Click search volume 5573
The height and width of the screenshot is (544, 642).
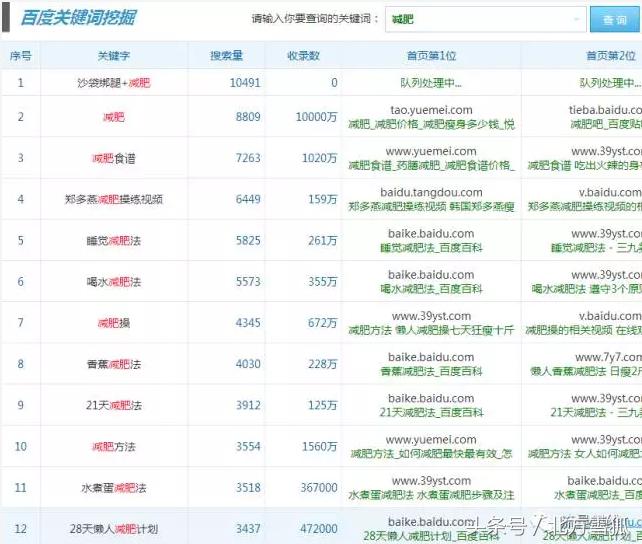[248, 282]
